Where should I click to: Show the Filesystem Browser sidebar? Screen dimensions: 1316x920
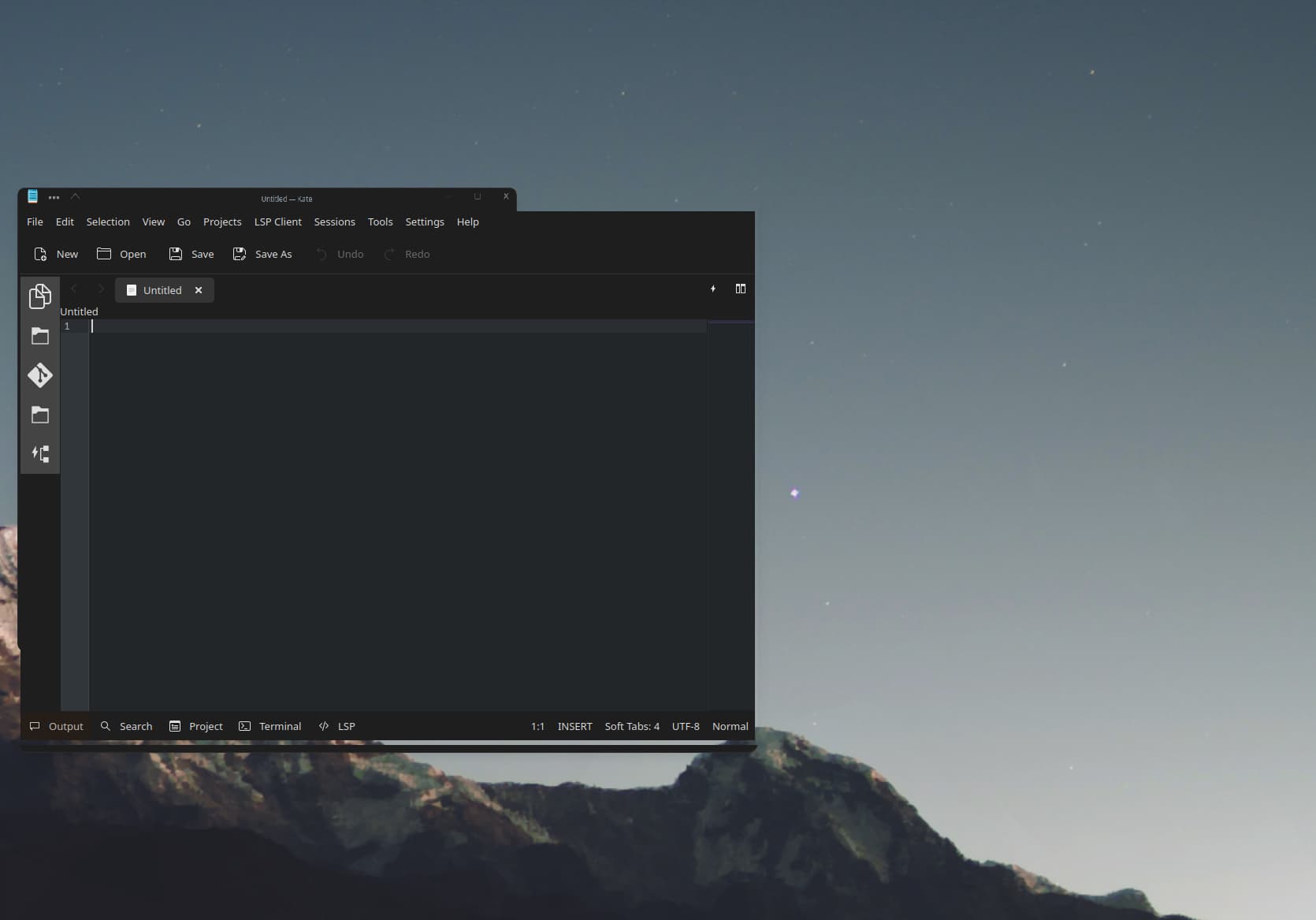coord(40,337)
